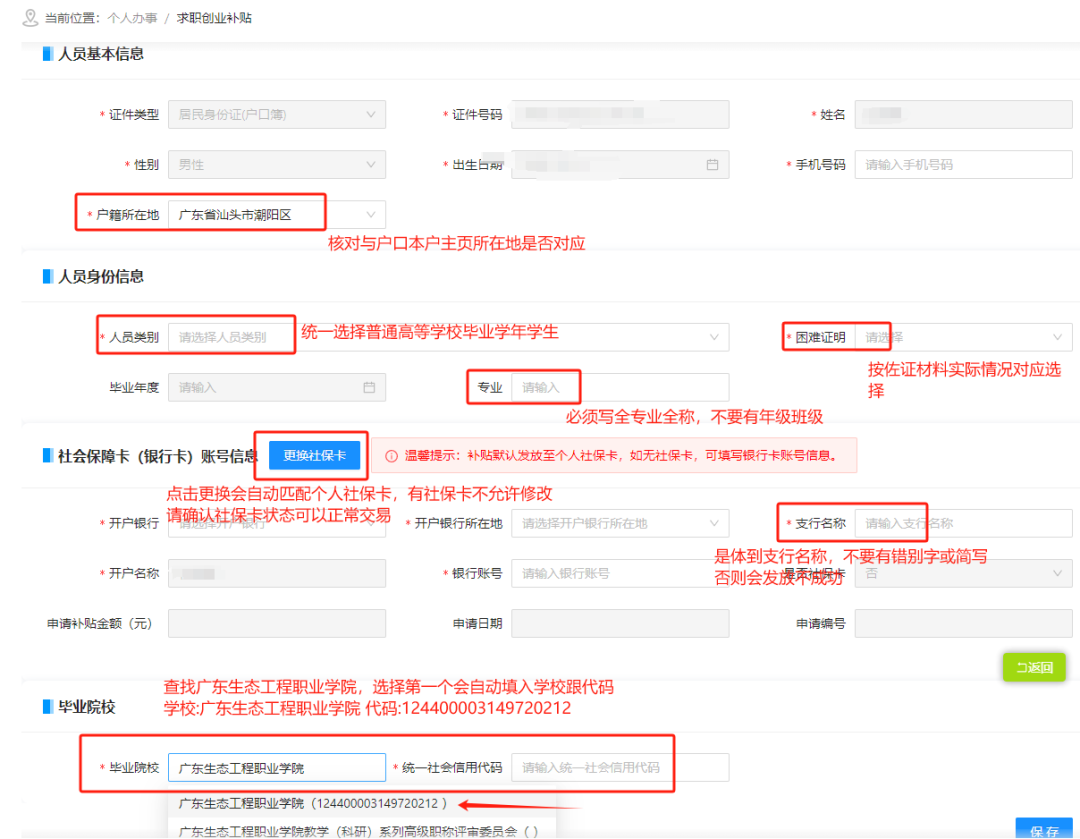Focus the 银行账号 input field
The width and height of the screenshot is (1080, 839).
(620, 573)
